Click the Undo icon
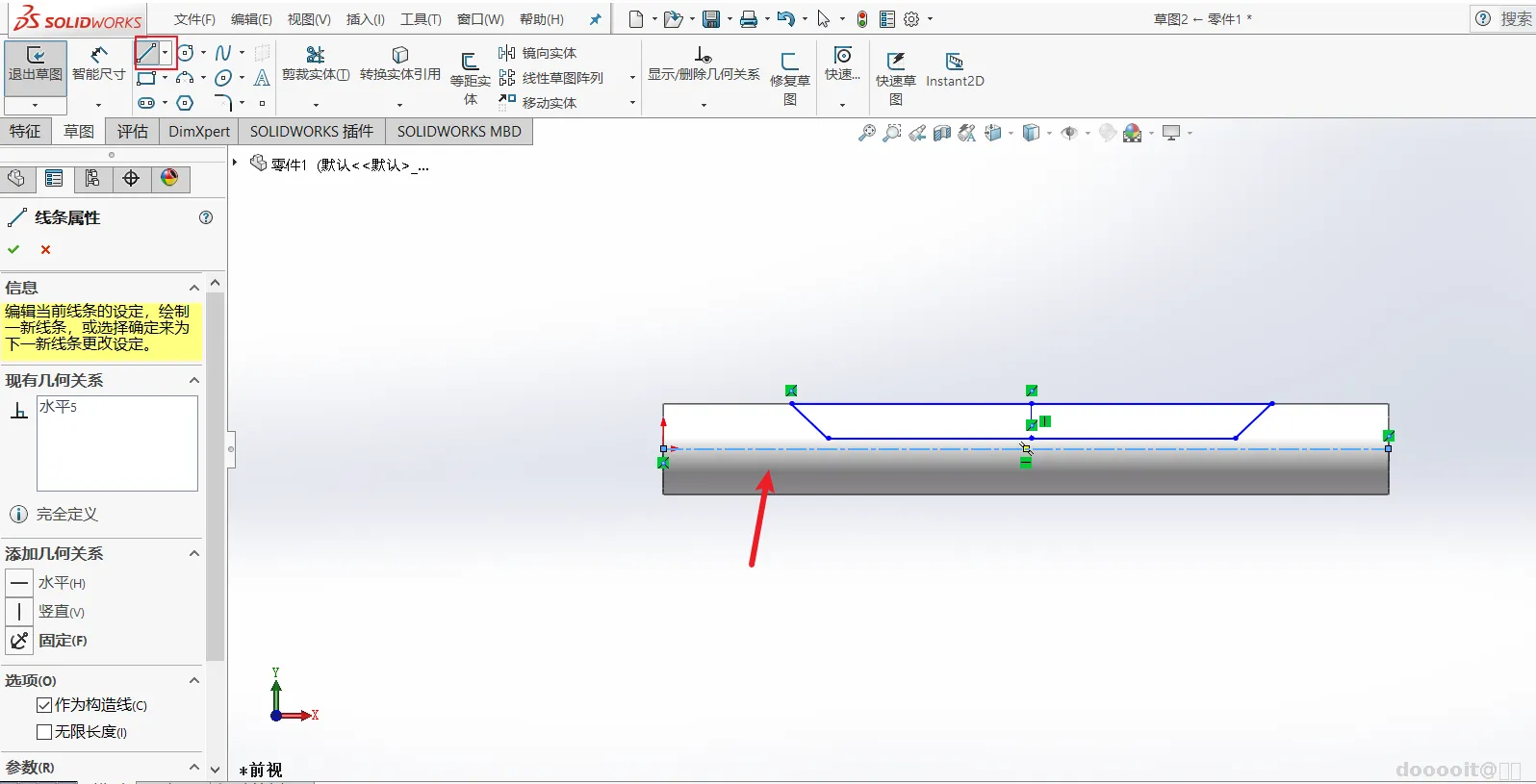Screen dimensions: 1536x784 pos(785,19)
